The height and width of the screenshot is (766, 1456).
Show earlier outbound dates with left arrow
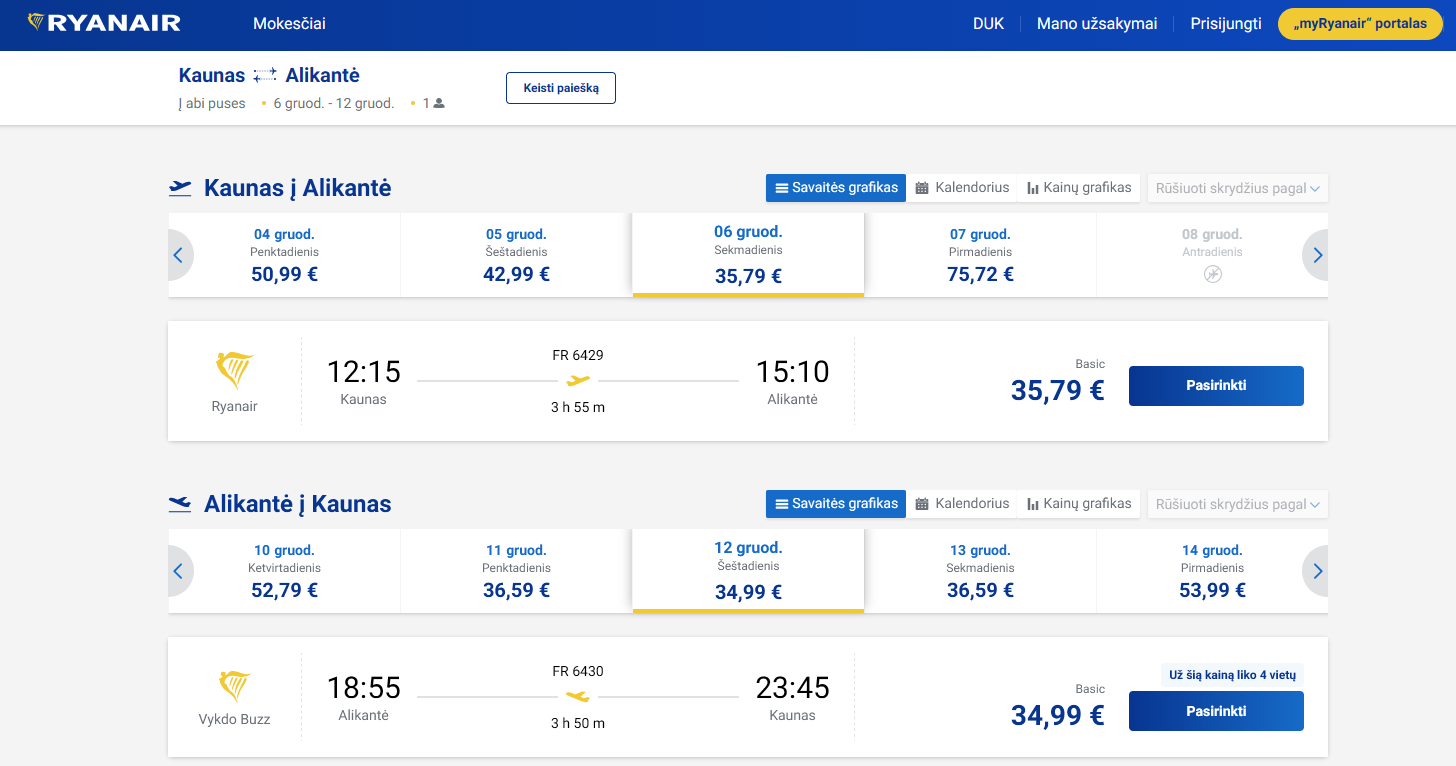click(x=179, y=255)
